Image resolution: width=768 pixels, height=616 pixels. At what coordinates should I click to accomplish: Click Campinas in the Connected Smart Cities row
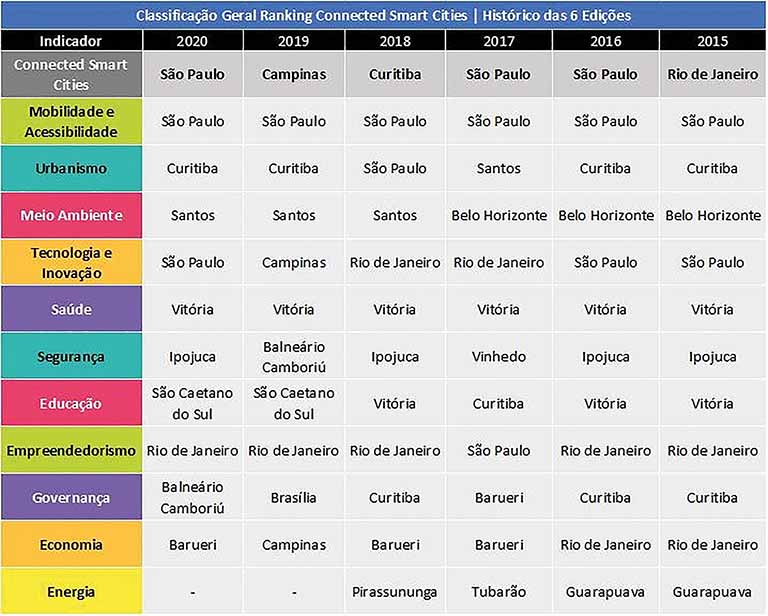pos(294,75)
